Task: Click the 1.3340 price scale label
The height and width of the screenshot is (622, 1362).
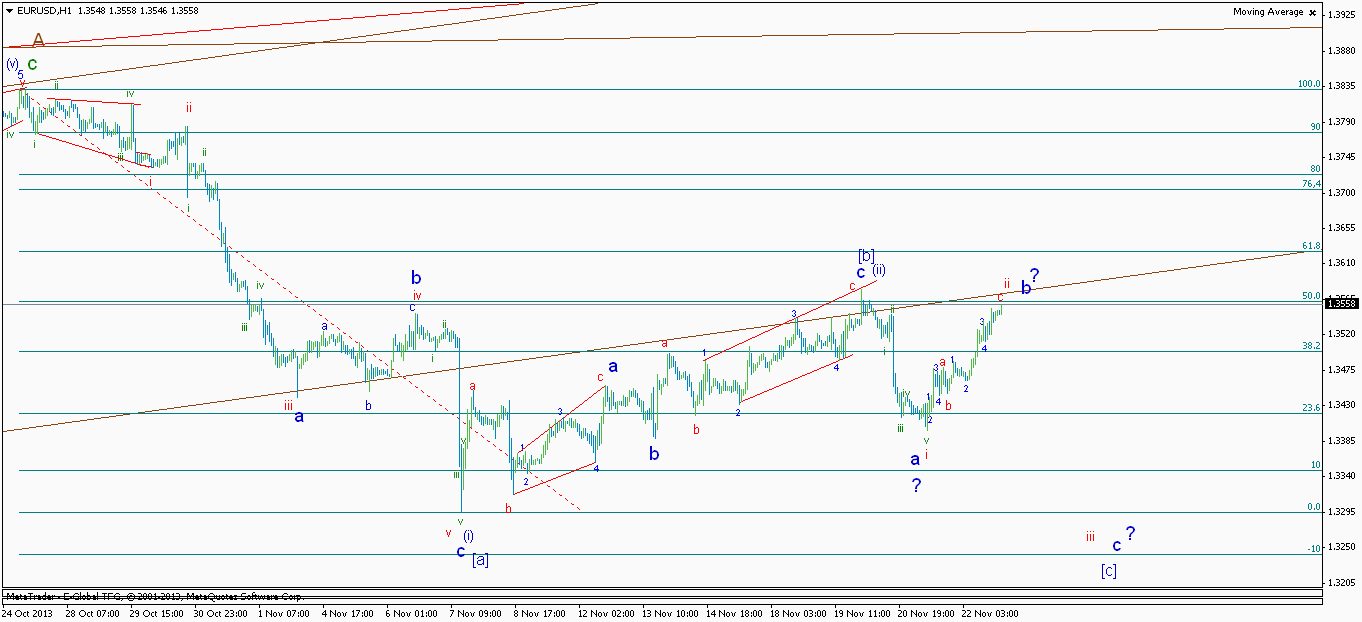Action: pos(1342,476)
